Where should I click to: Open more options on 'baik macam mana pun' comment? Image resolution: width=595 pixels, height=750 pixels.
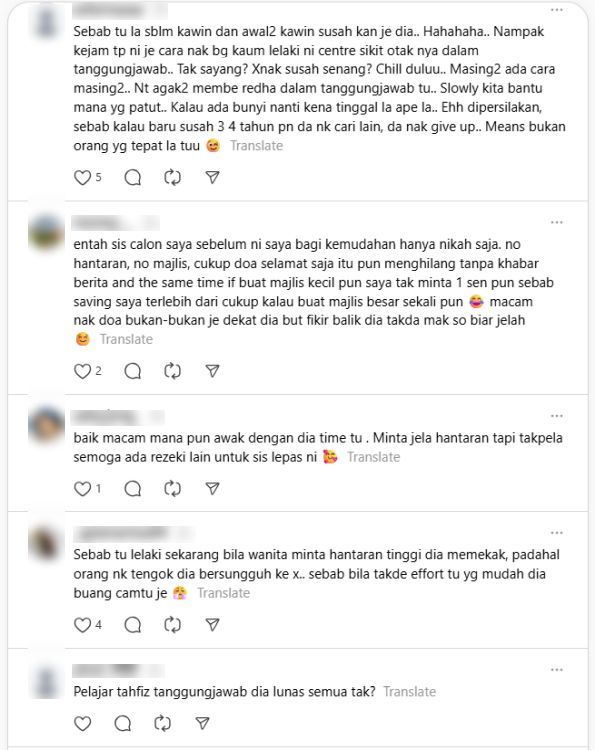[556, 416]
